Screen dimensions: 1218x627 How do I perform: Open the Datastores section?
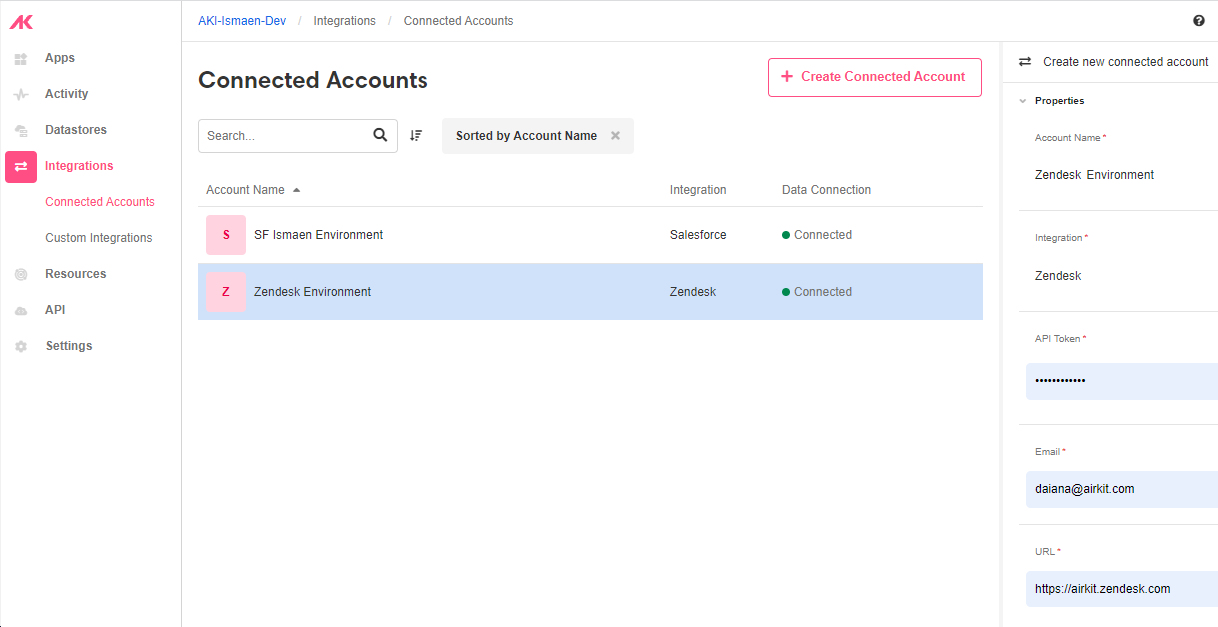tap(76, 130)
